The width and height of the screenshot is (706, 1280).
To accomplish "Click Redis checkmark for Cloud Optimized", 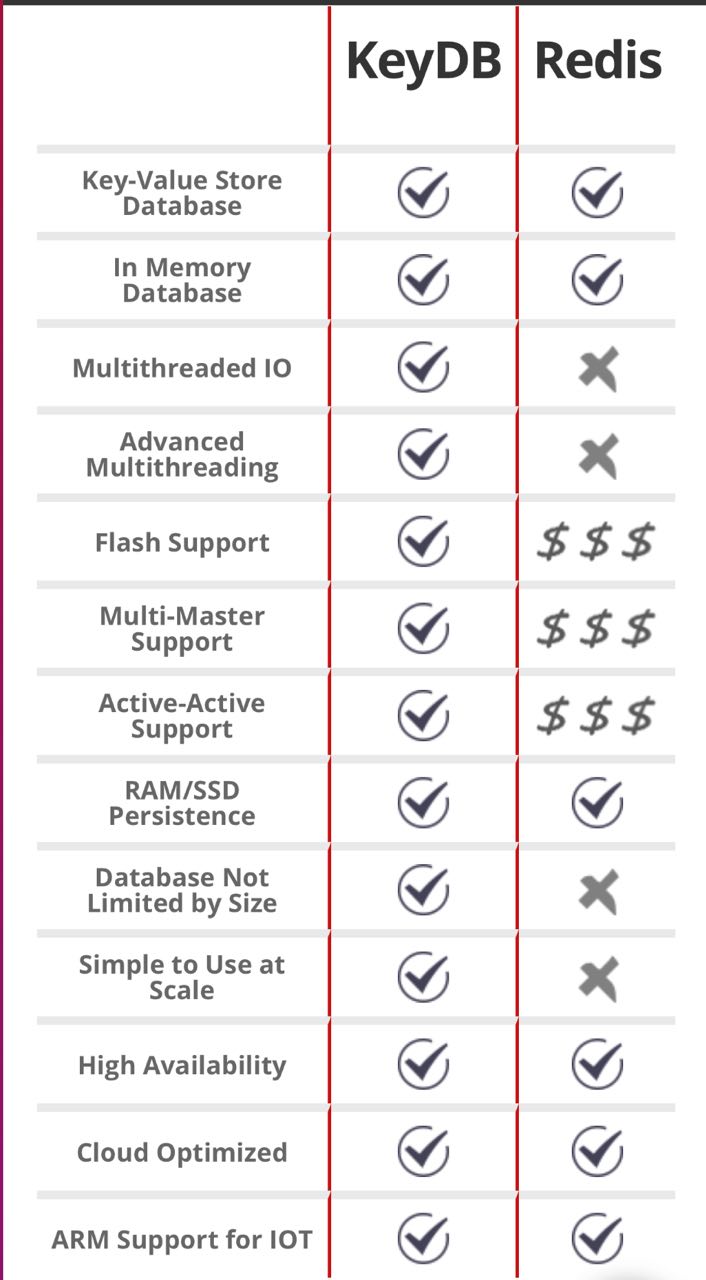I will (x=598, y=1152).
